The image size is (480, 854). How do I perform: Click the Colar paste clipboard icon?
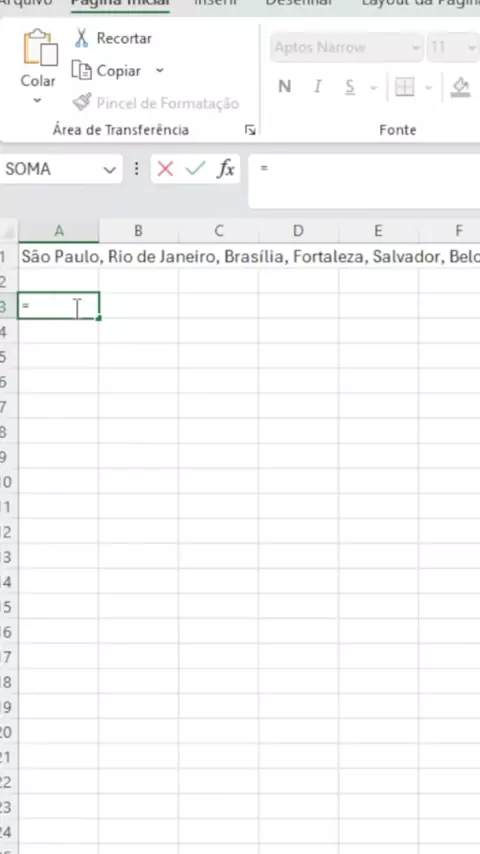click(x=40, y=48)
